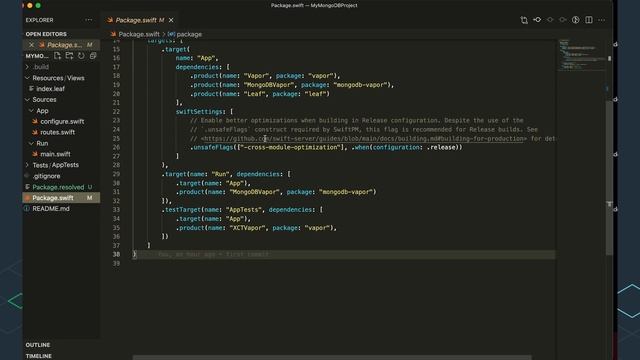Open the github.com swift-server guides link
The height and width of the screenshot is (360, 640).
pos(363,138)
